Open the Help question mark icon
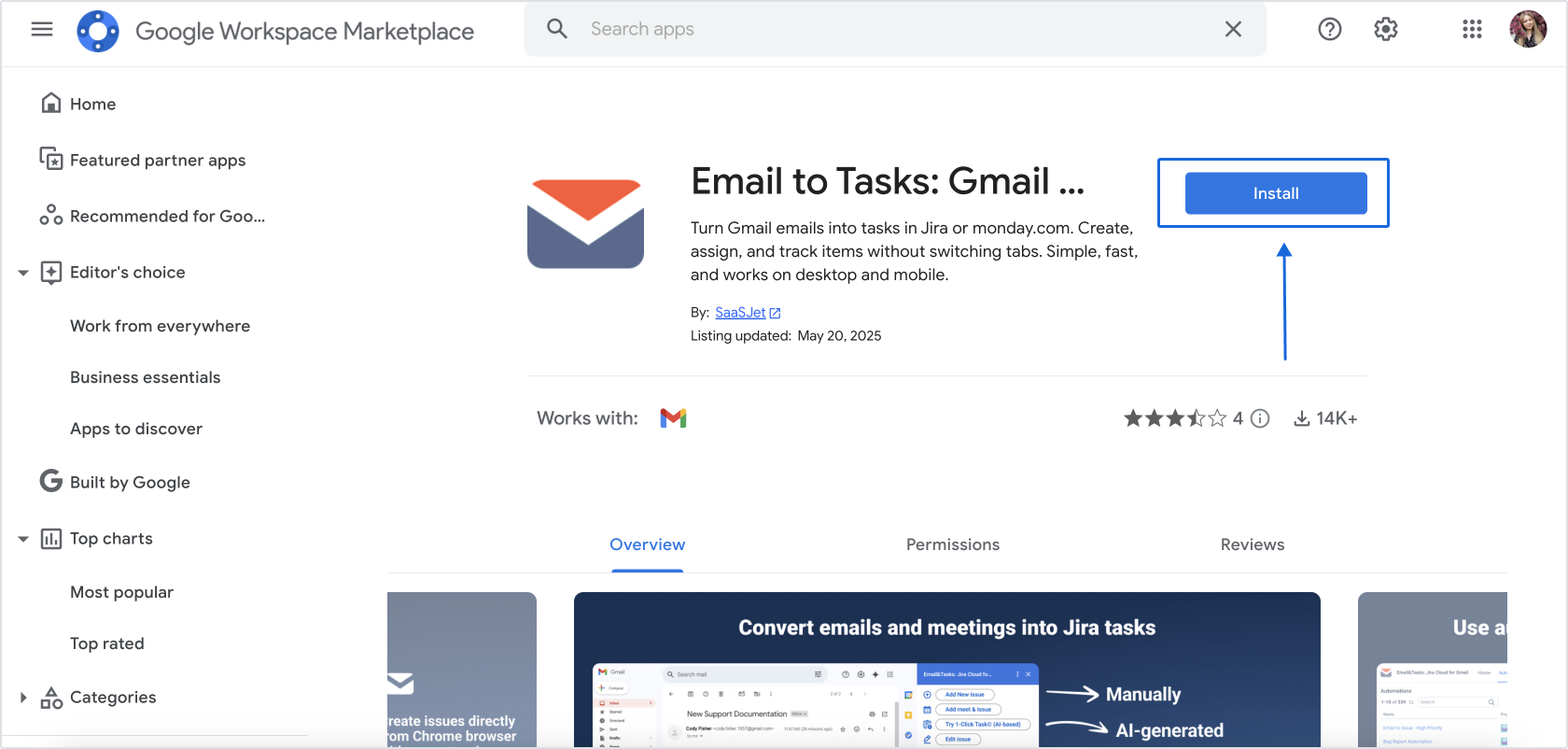 click(1329, 29)
